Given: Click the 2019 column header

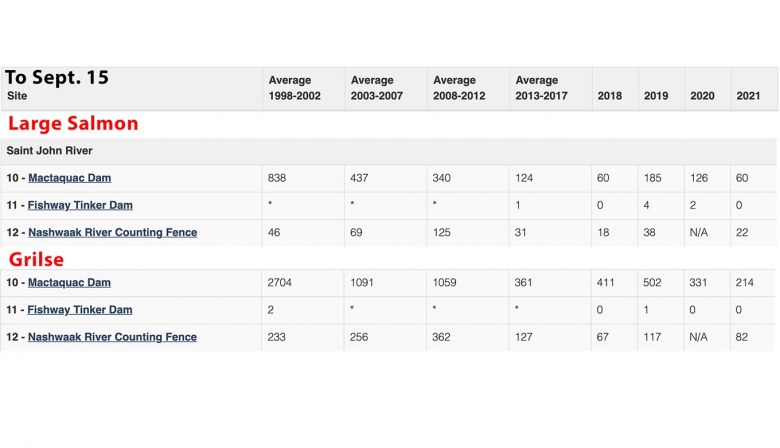Looking at the screenshot, I should point(656,96).
